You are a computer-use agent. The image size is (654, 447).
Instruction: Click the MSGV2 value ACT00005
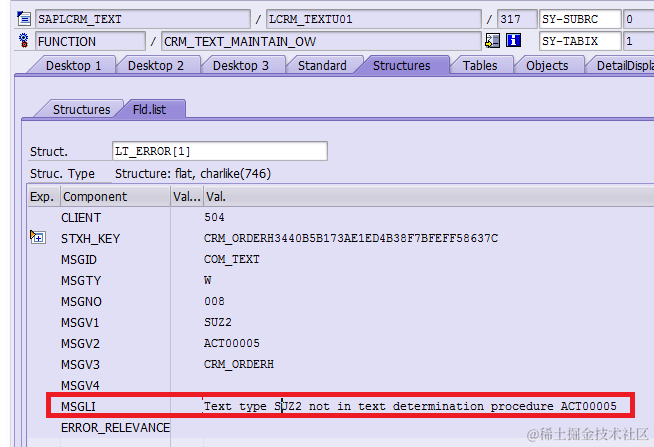(231, 343)
